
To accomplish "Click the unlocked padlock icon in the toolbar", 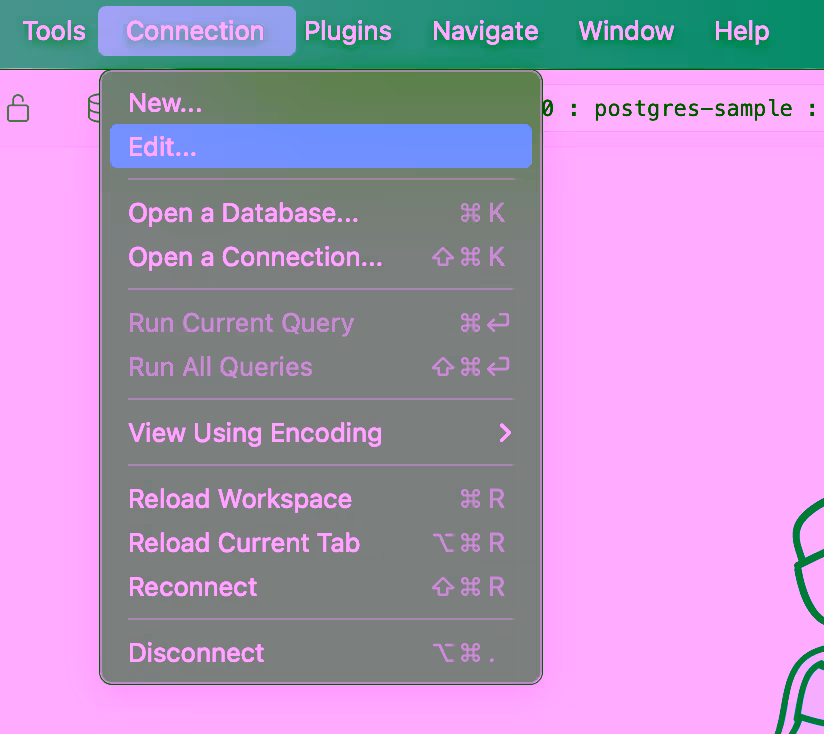I will 18,108.
